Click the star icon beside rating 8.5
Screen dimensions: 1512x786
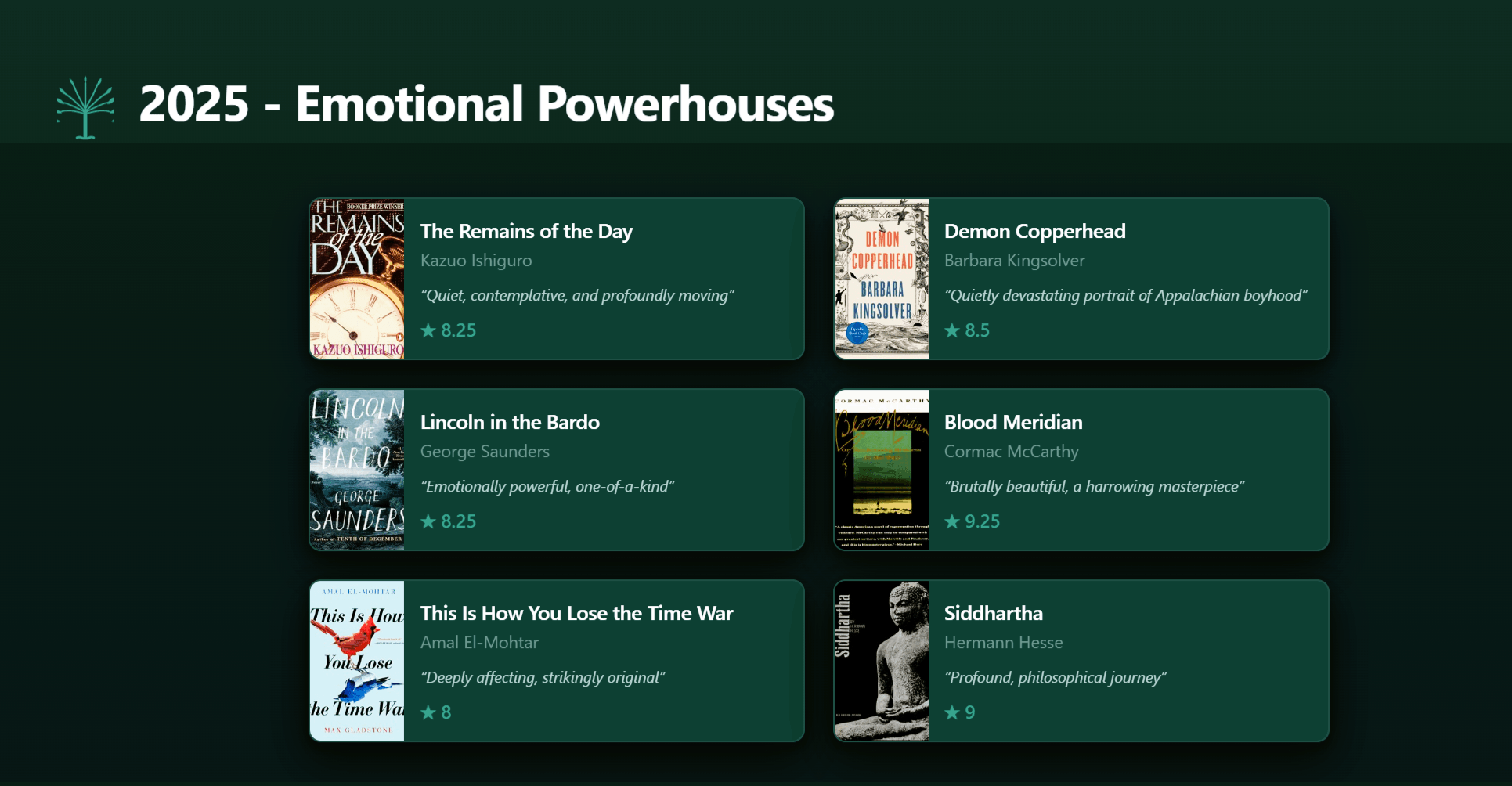click(x=951, y=330)
